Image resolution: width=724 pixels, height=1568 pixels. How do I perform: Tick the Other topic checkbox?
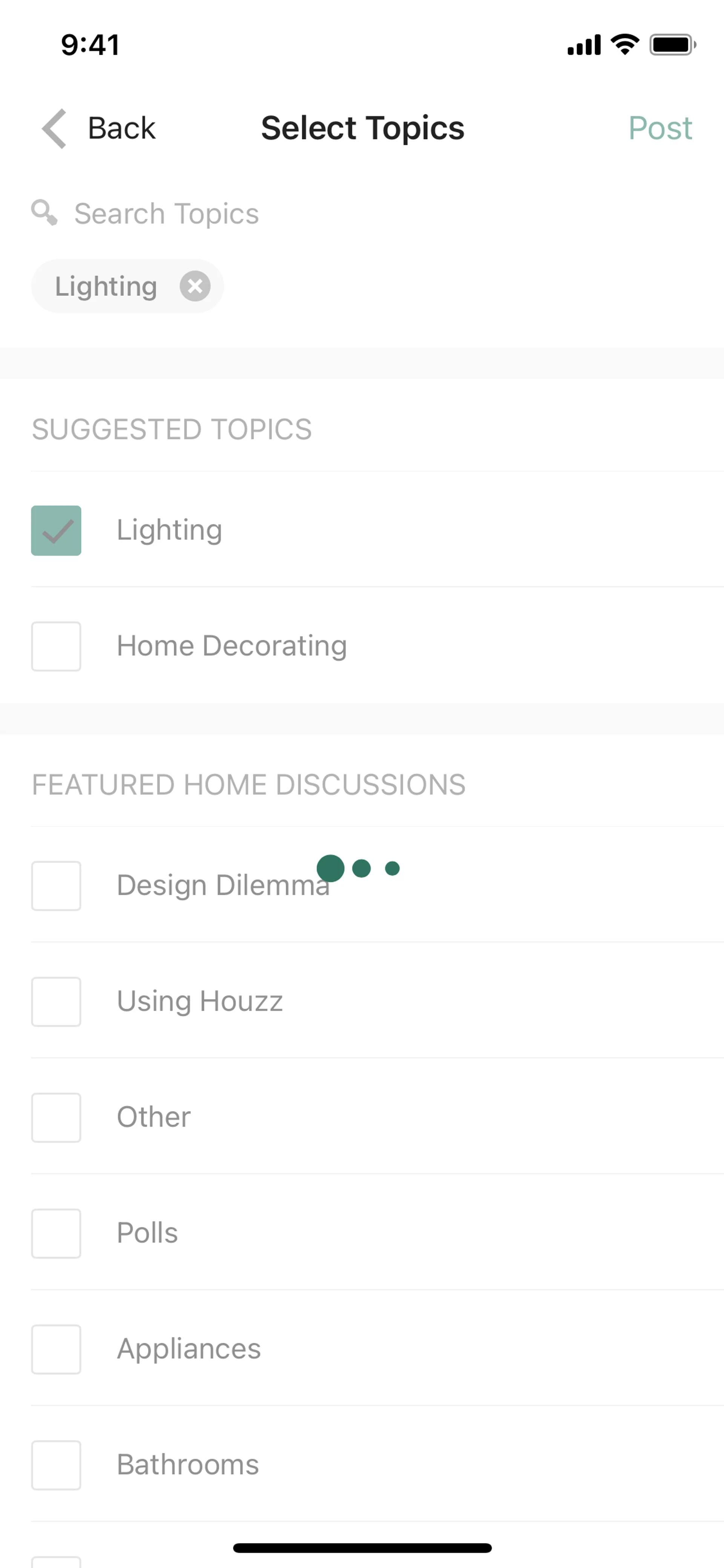coord(56,1118)
